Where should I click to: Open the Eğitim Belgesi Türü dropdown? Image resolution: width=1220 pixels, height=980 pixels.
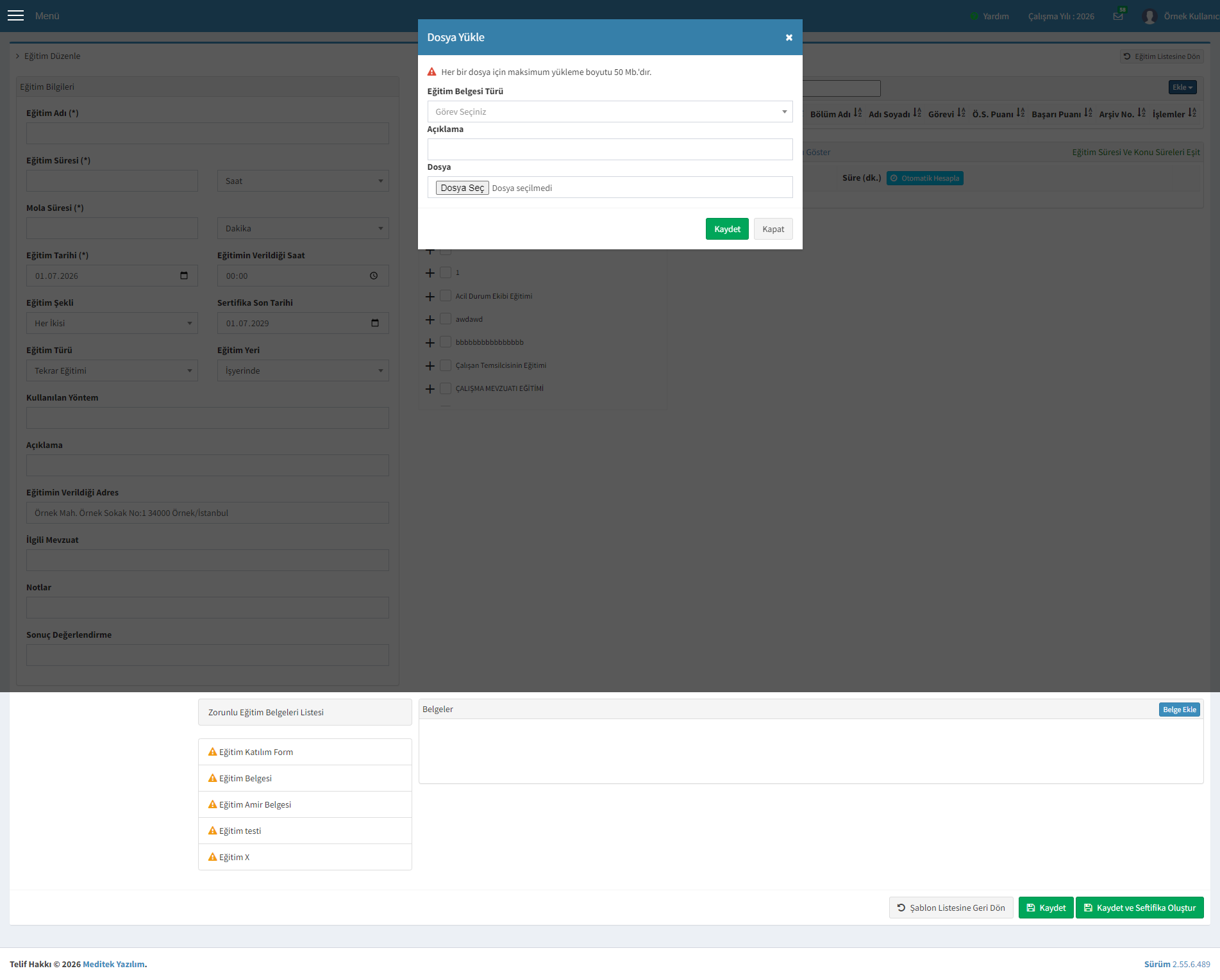pos(610,112)
